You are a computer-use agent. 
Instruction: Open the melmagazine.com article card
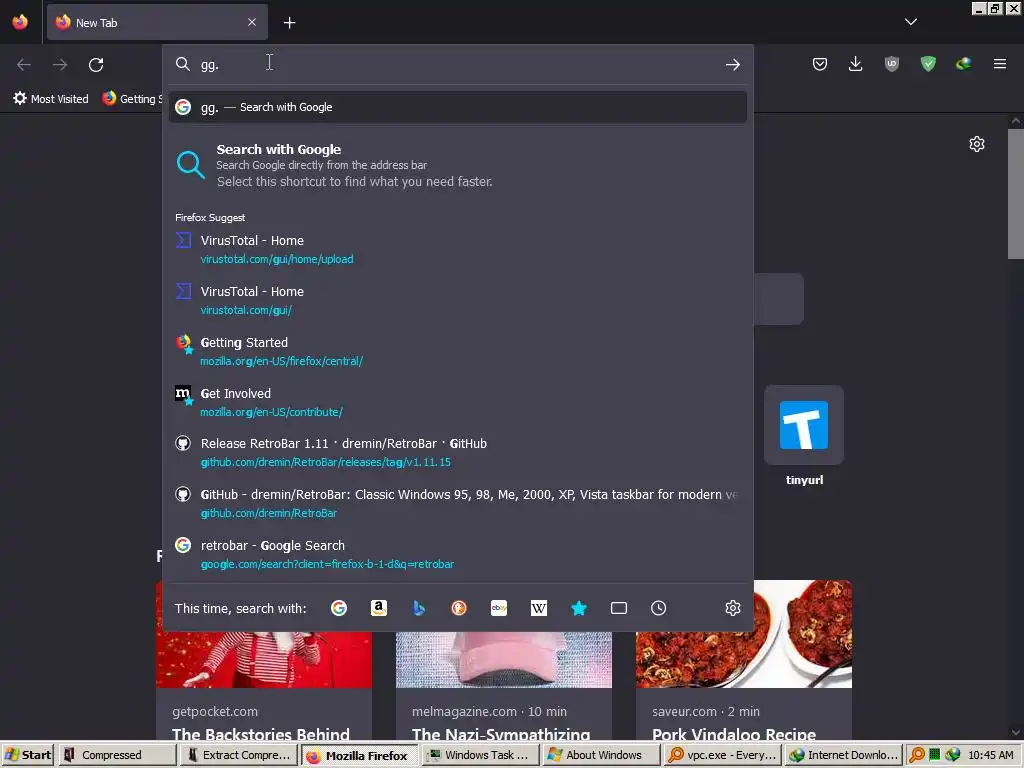tap(504, 686)
